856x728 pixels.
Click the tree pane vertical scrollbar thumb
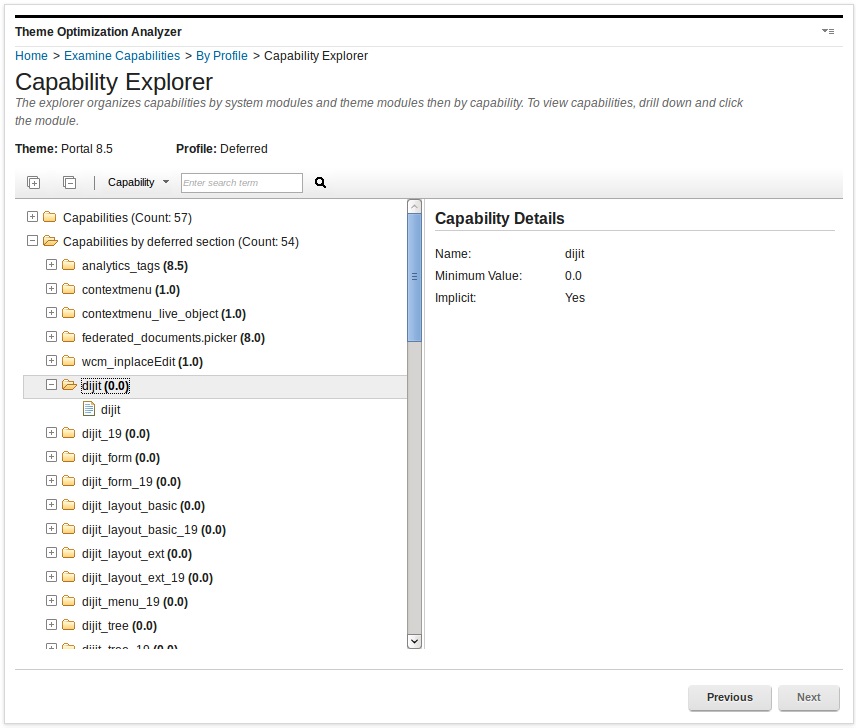pos(414,277)
